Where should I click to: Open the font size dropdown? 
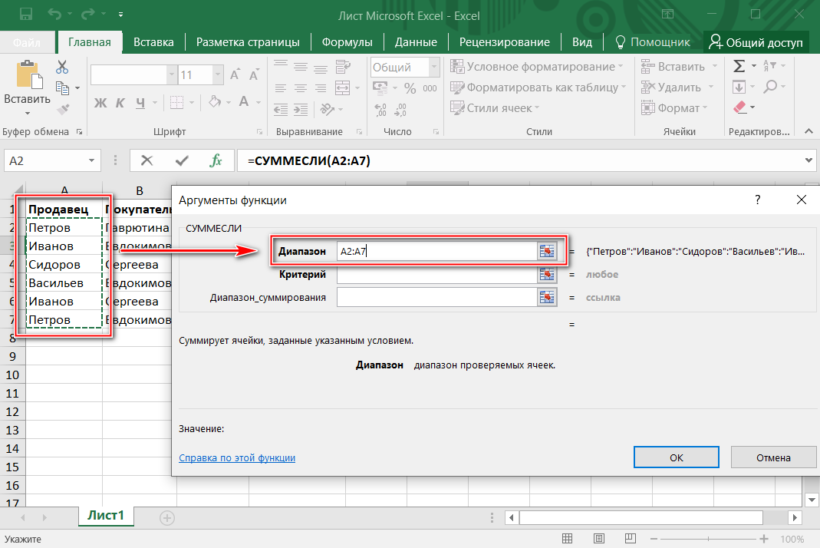215,76
